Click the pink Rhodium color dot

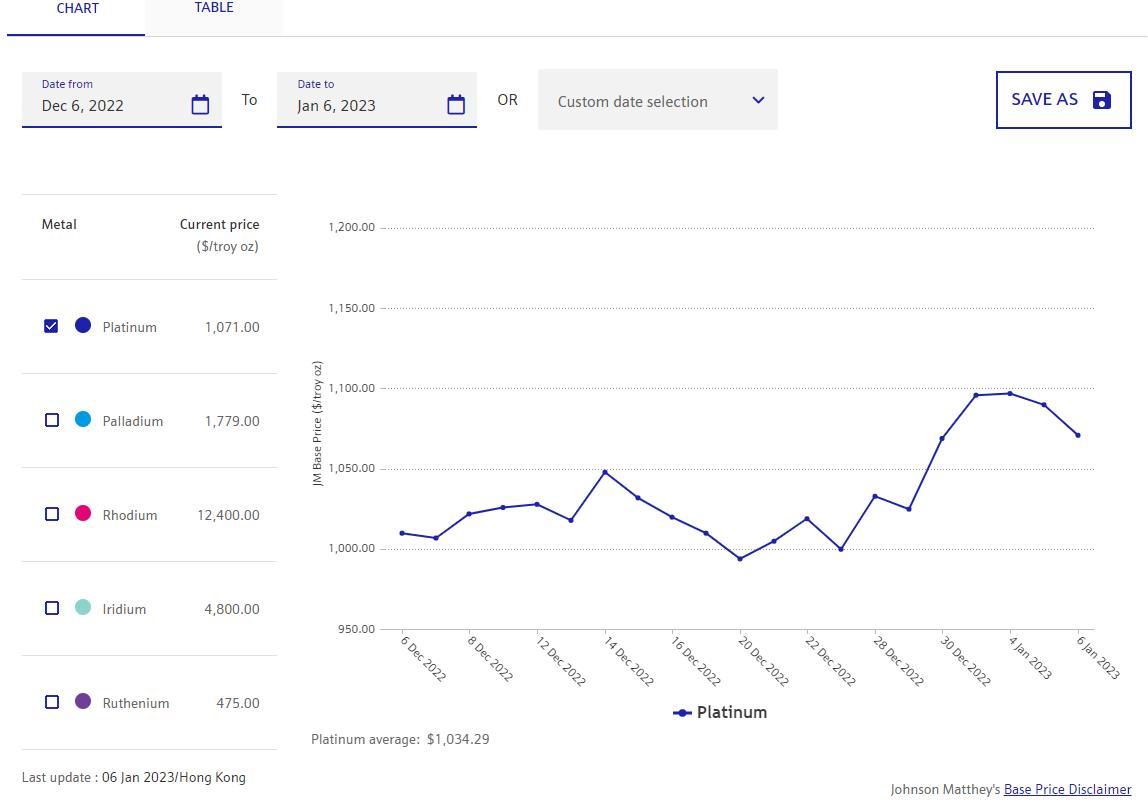pyautogui.click(x=83, y=513)
